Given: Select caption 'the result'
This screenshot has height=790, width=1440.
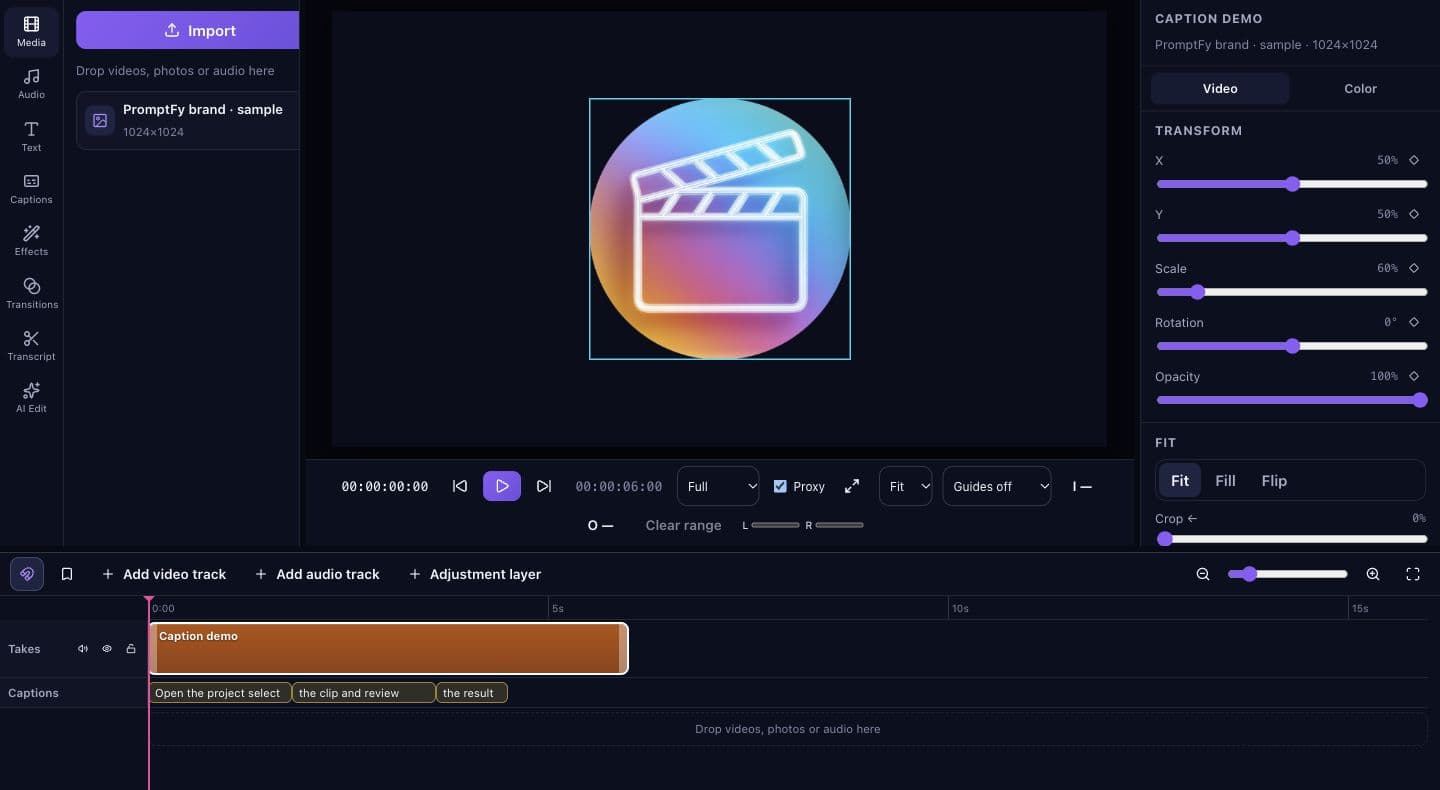Looking at the screenshot, I should 471,692.
